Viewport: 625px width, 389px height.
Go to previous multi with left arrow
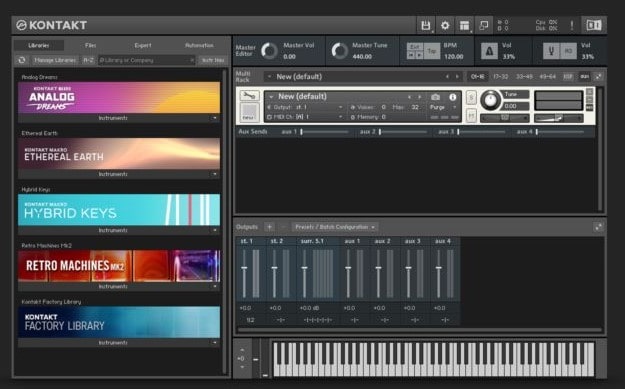tap(447, 77)
